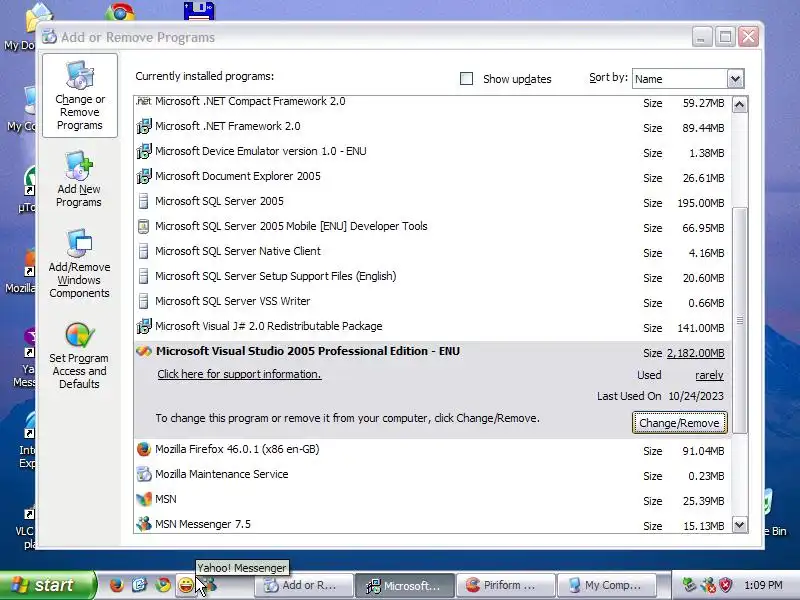Click the Visual Studio 2005 Professional icon

click(144, 351)
